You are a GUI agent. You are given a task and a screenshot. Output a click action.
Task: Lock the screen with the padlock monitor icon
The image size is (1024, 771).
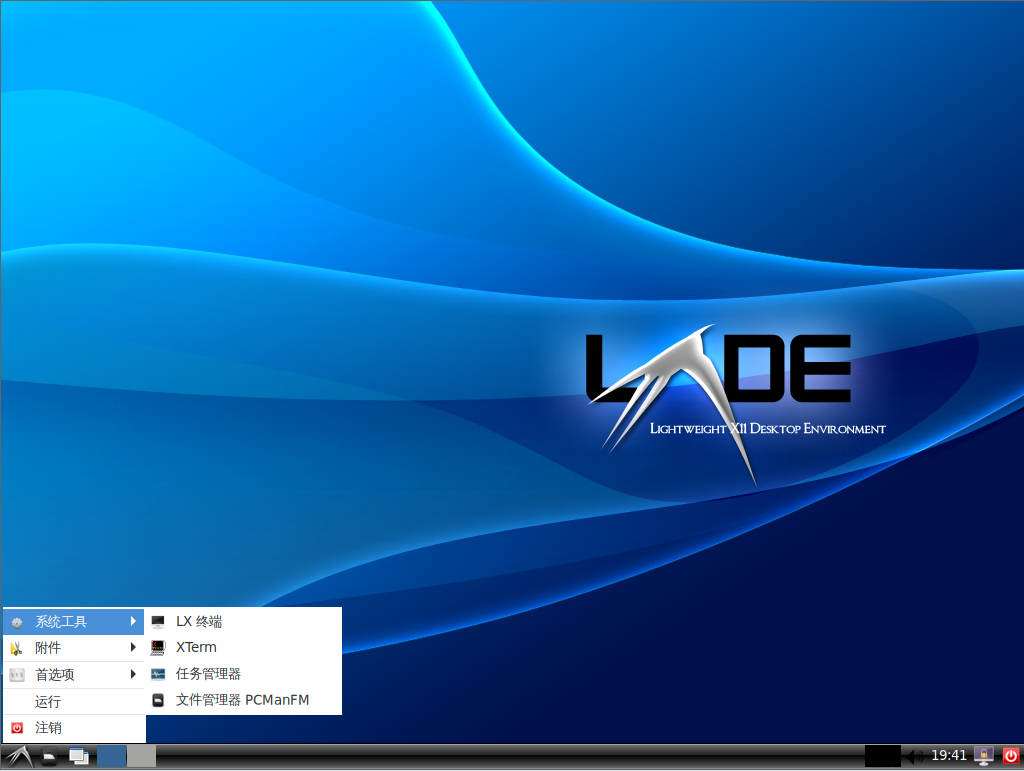[x=984, y=756]
